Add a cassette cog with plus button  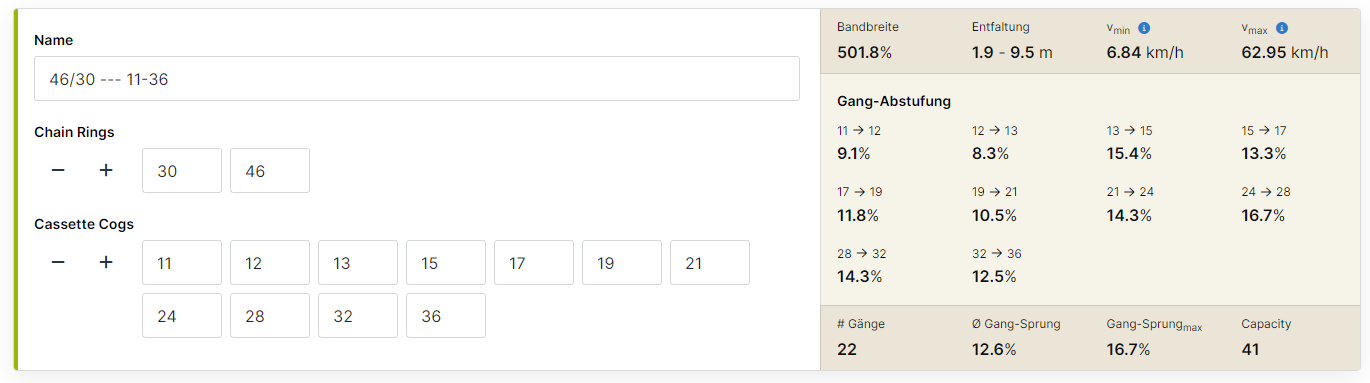tap(106, 262)
